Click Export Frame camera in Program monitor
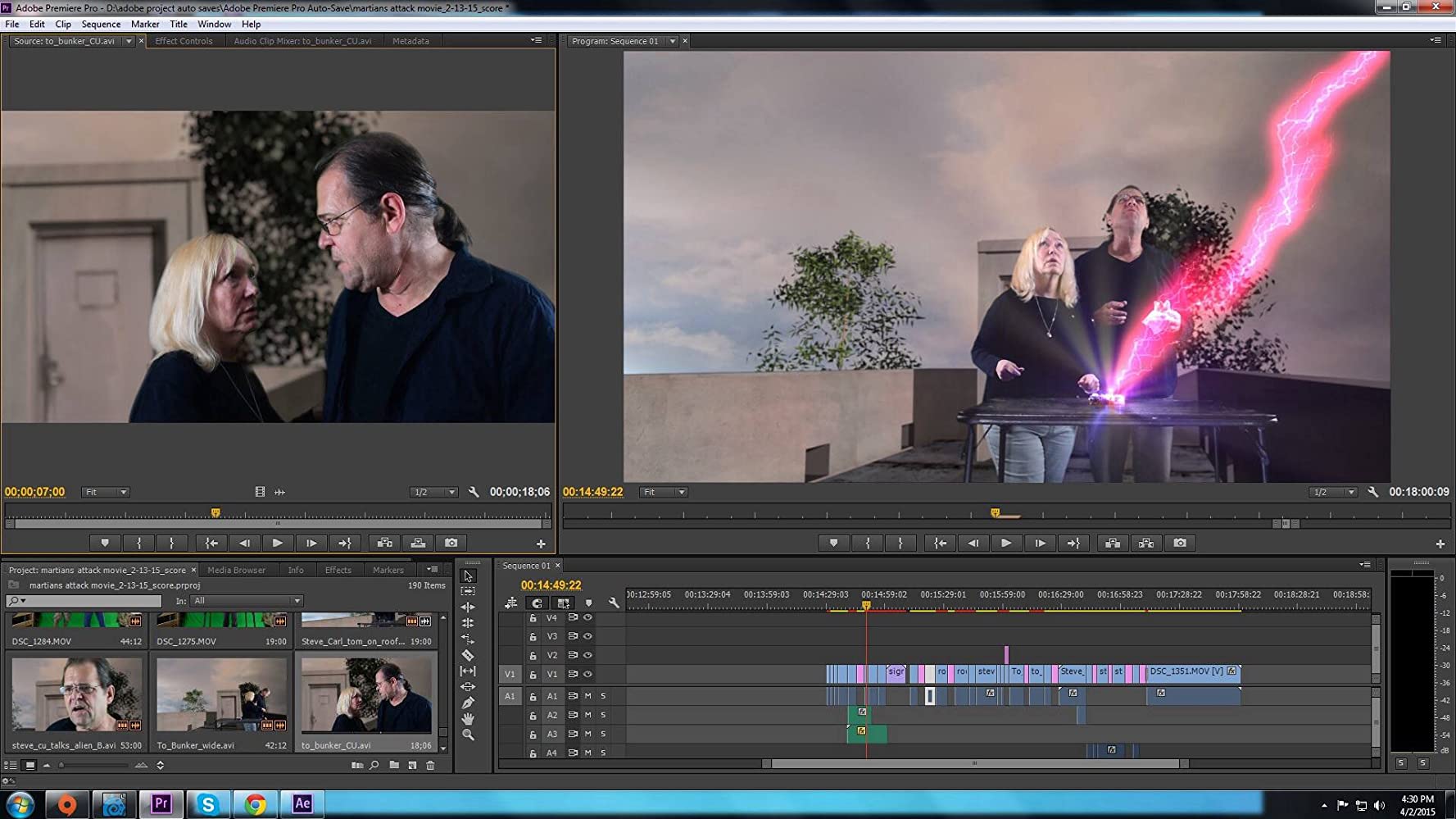 pos(1180,543)
